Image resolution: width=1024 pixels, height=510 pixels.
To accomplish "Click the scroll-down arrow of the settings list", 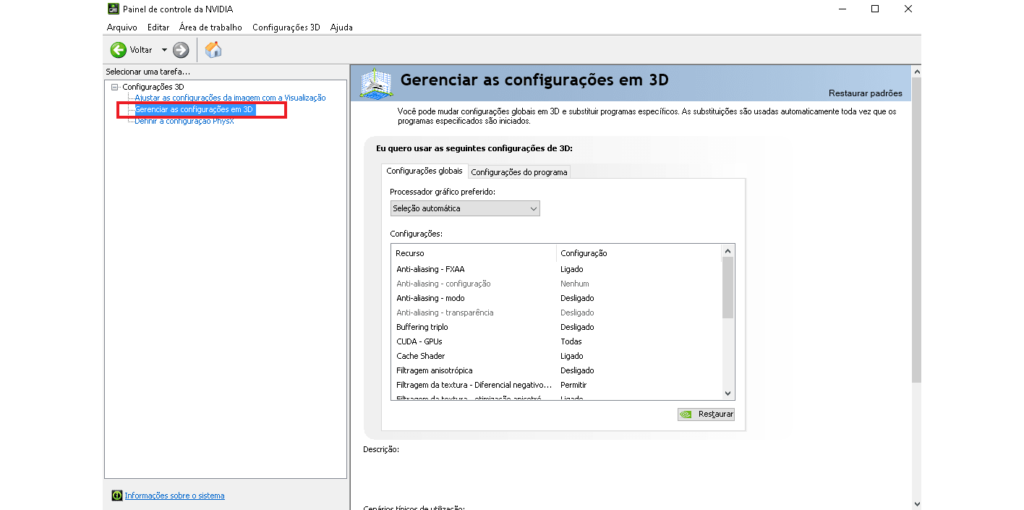I will (727, 394).
